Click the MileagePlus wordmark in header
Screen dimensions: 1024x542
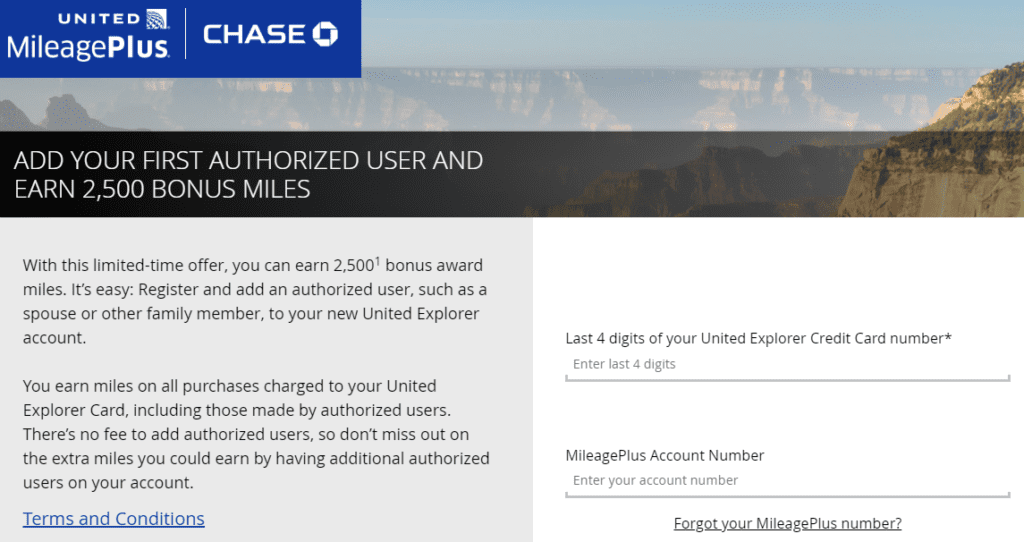[x=88, y=46]
